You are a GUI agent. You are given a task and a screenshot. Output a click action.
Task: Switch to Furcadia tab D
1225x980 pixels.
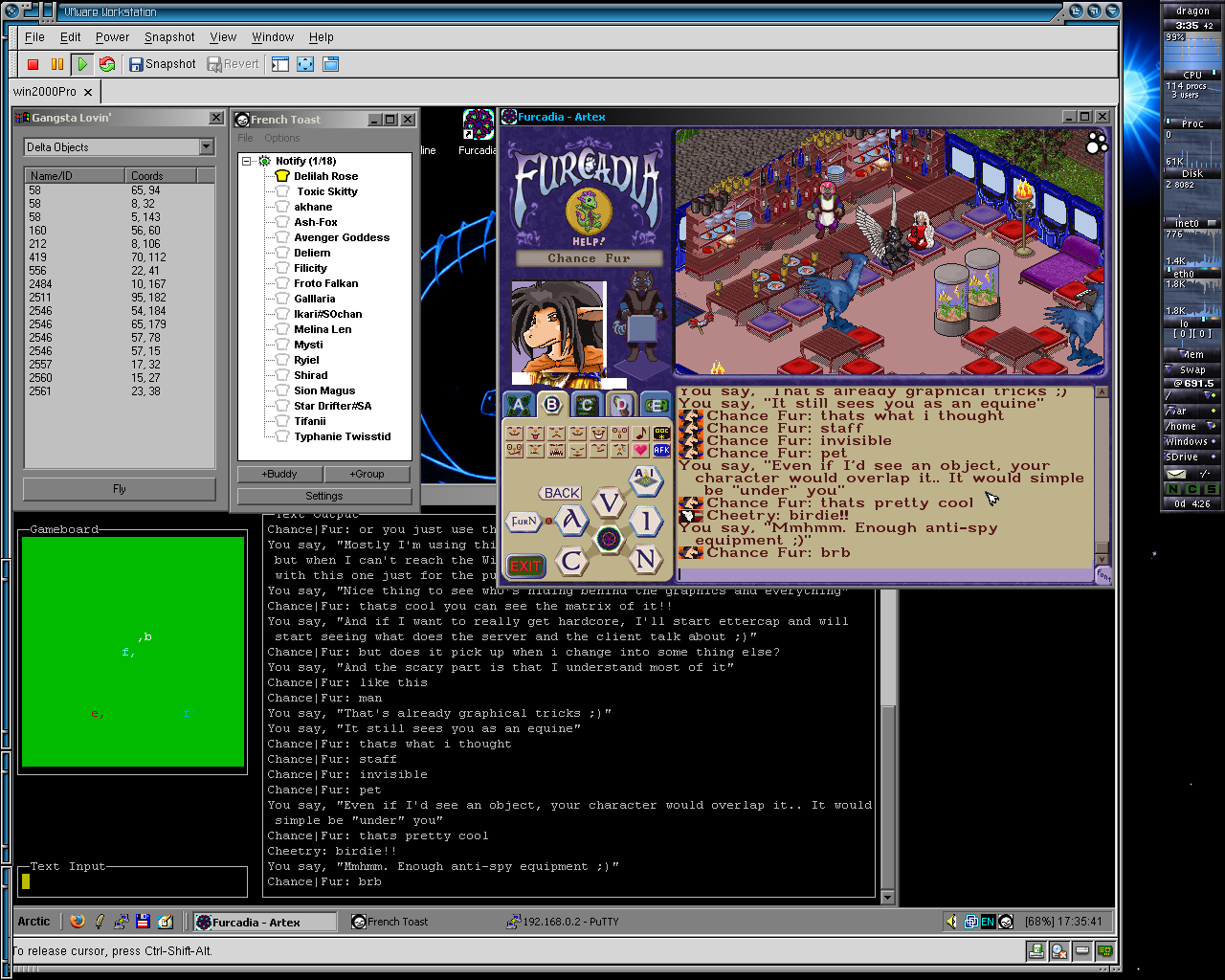pyautogui.click(x=621, y=405)
